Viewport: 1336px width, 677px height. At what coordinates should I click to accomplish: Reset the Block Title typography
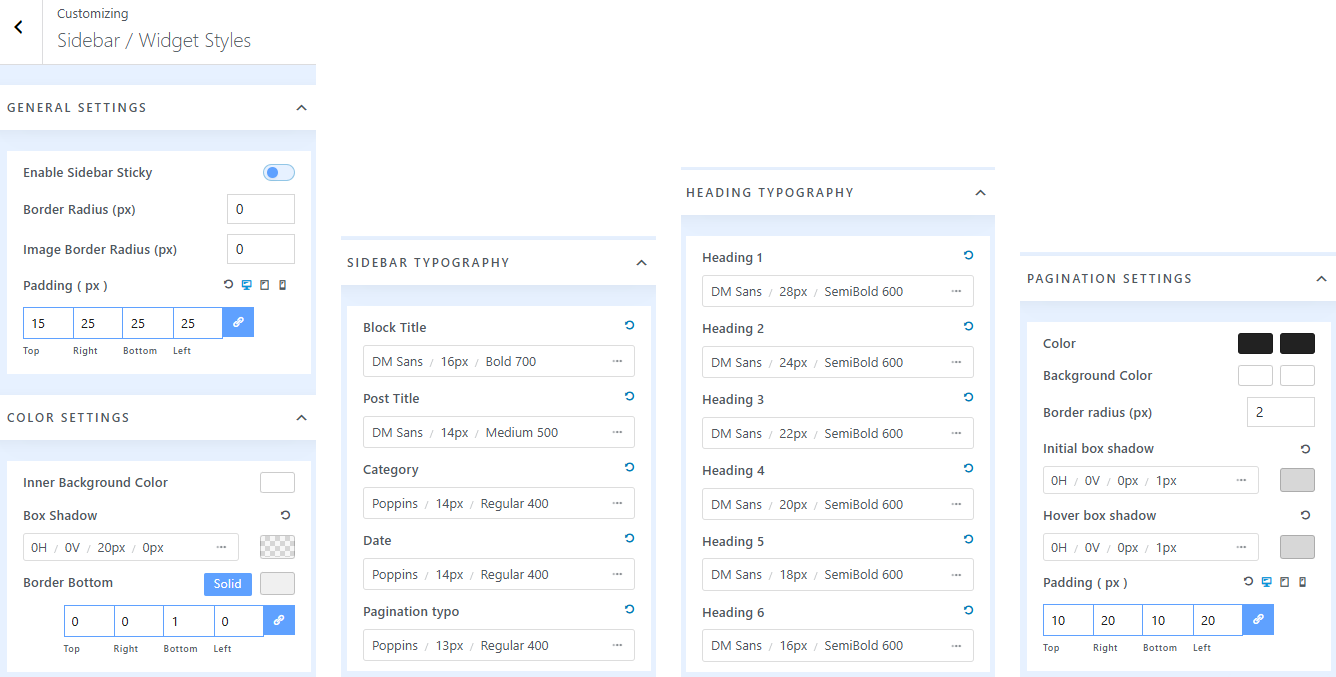(629, 326)
